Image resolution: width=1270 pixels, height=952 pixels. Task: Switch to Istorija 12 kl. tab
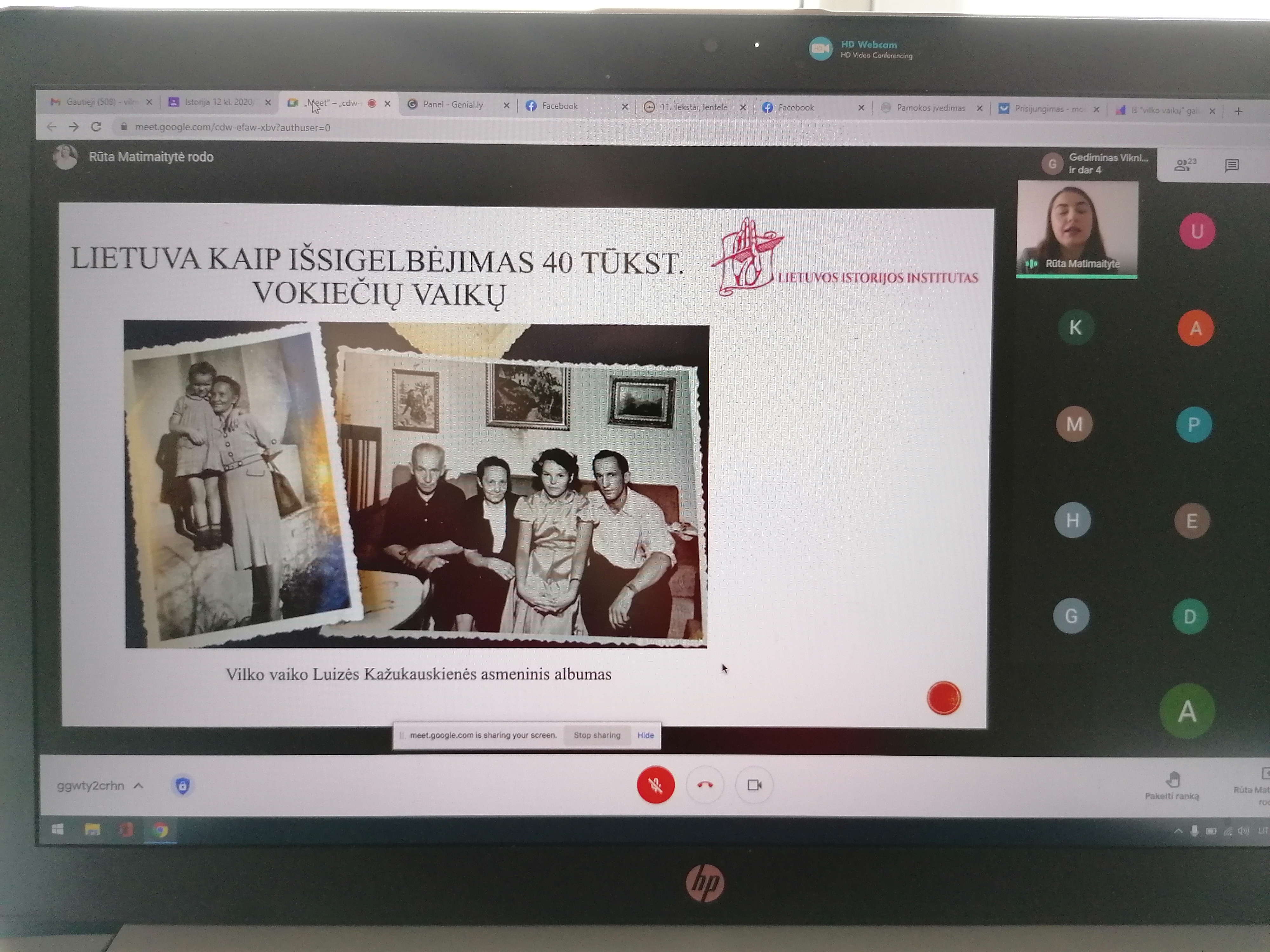pos(219,102)
